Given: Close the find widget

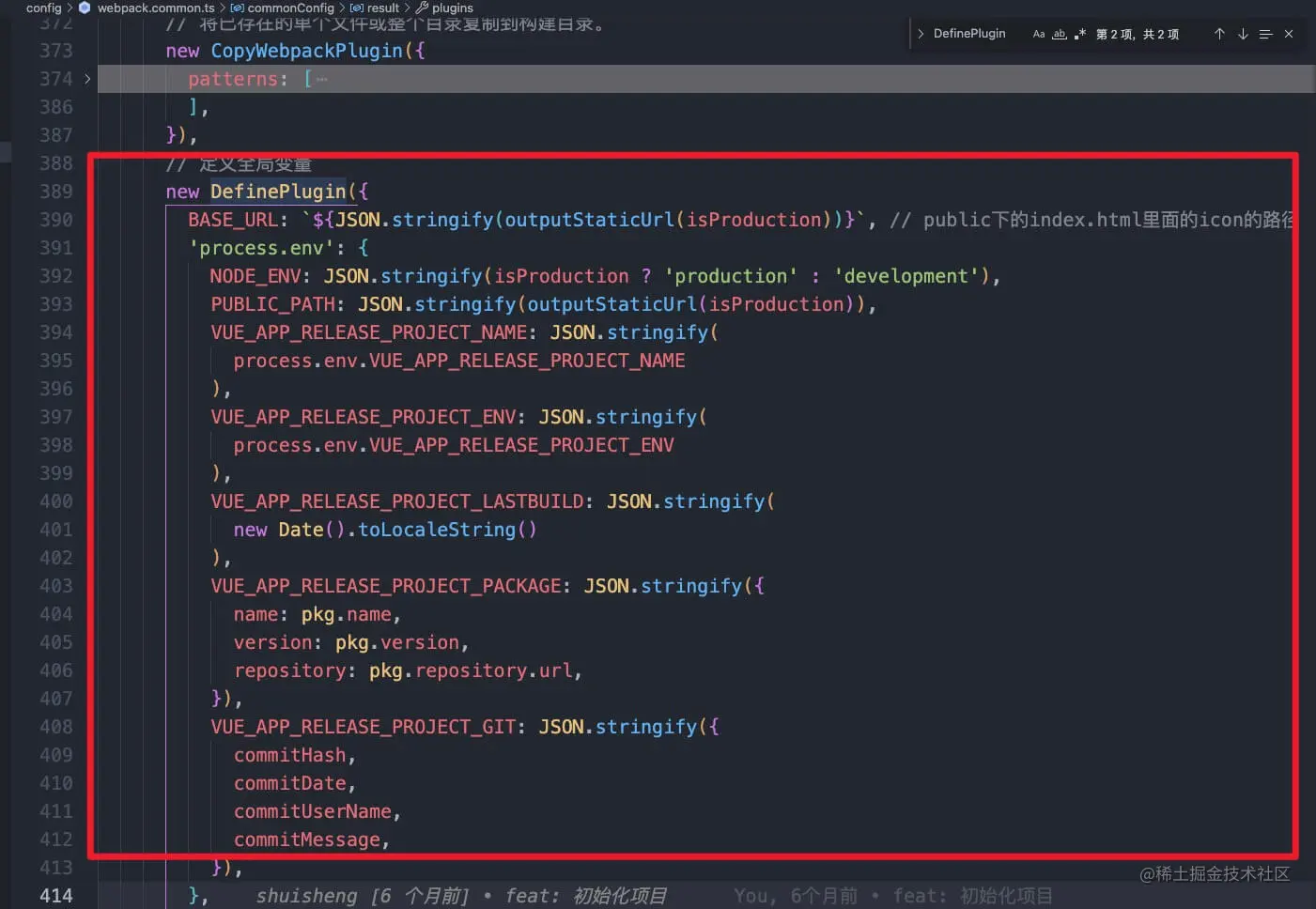Looking at the screenshot, I should (x=1289, y=34).
